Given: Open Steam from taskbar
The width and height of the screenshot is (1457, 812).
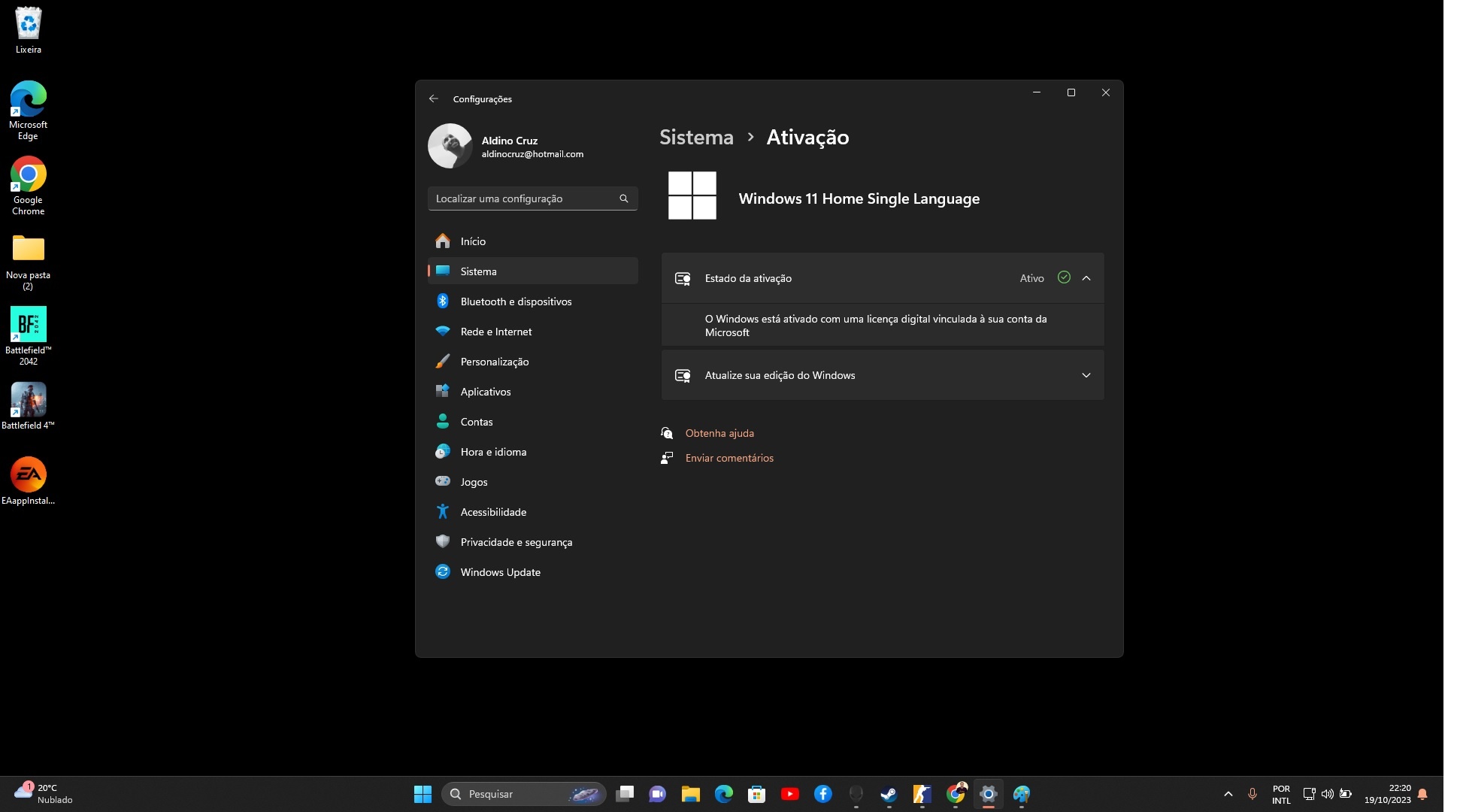Looking at the screenshot, I should pyautogui.click(x=889, y=793).
